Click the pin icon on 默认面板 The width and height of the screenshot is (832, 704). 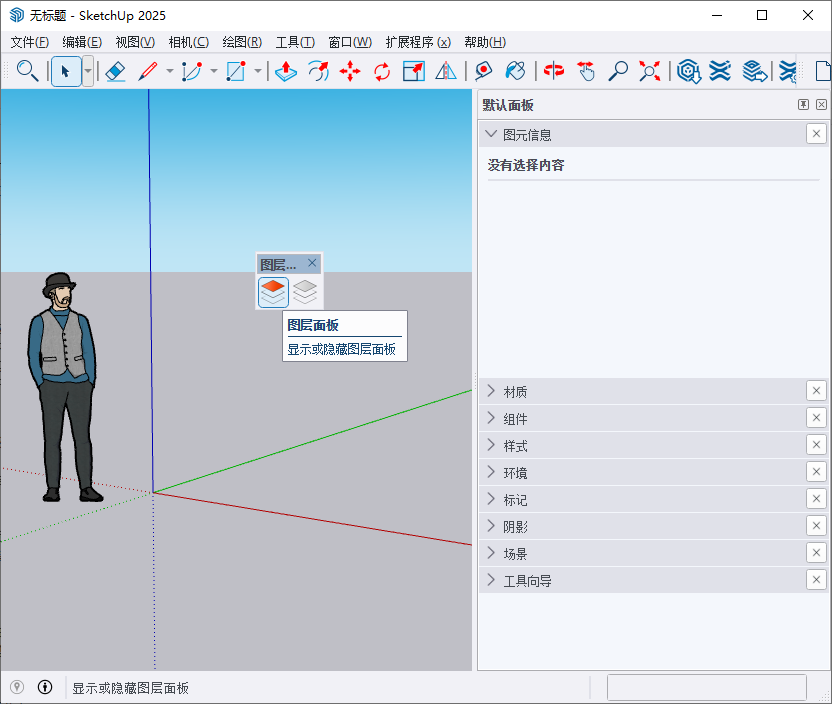point(802,104)
